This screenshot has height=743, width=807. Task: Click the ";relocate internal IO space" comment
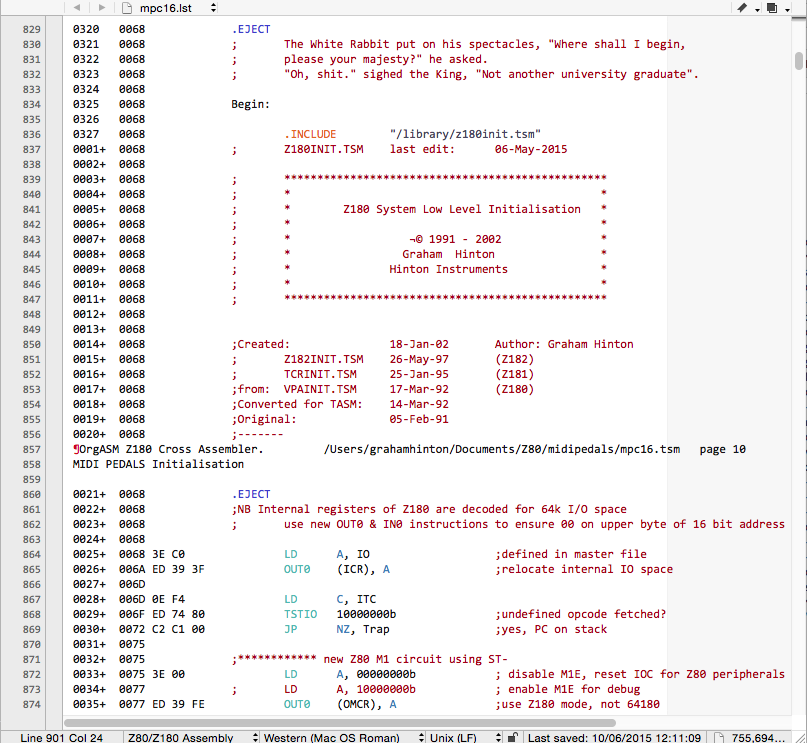pos(584,569)
